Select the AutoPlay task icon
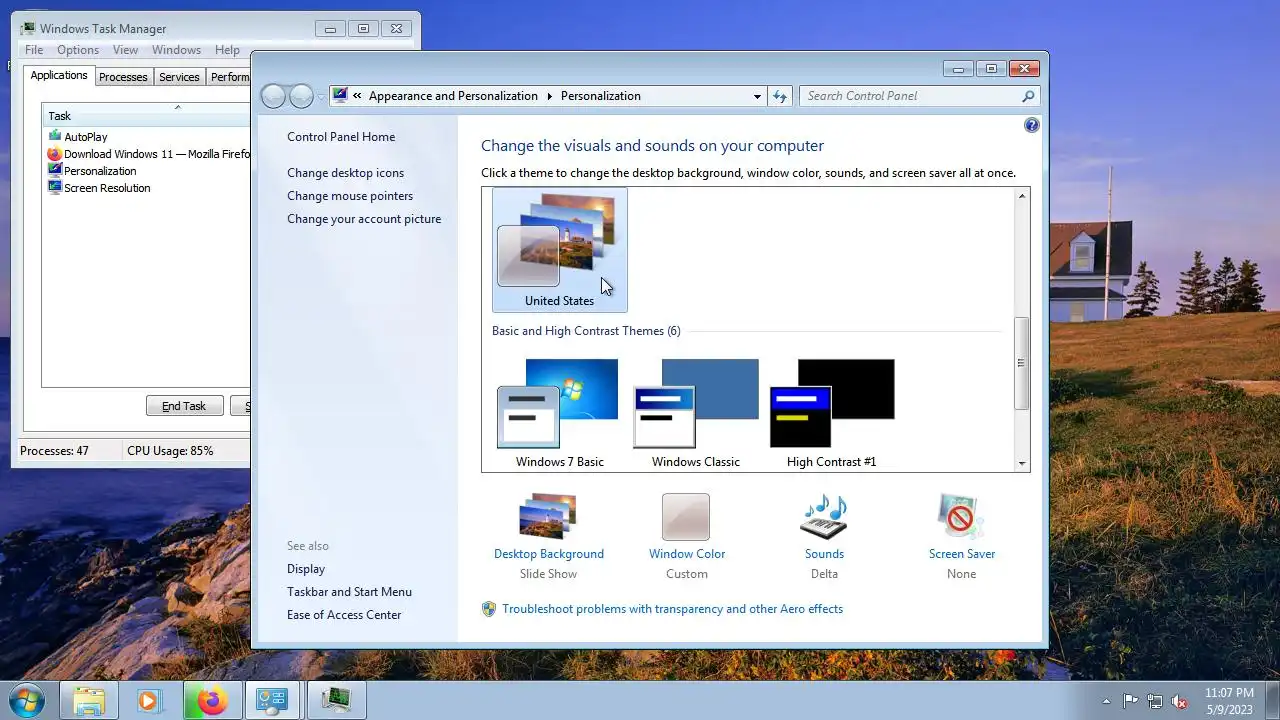This screenshot has height=720, width=1280. click(x=55, y=136)
